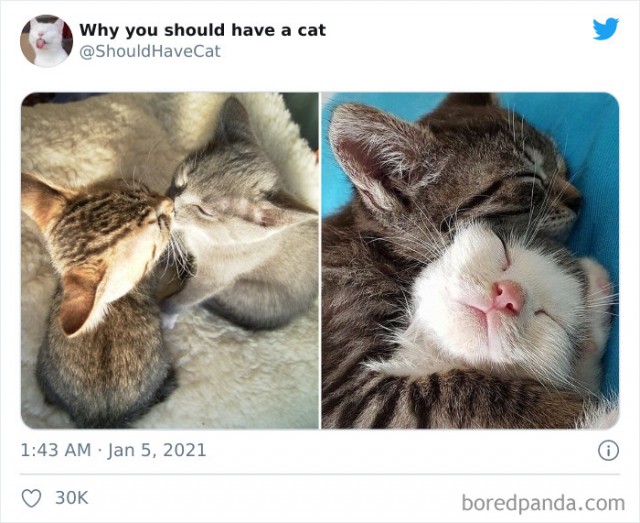Image resolution: width=640 pixels, height=523 pixels.
Task: Click the white kitten's pink nose
Action: 508,298
